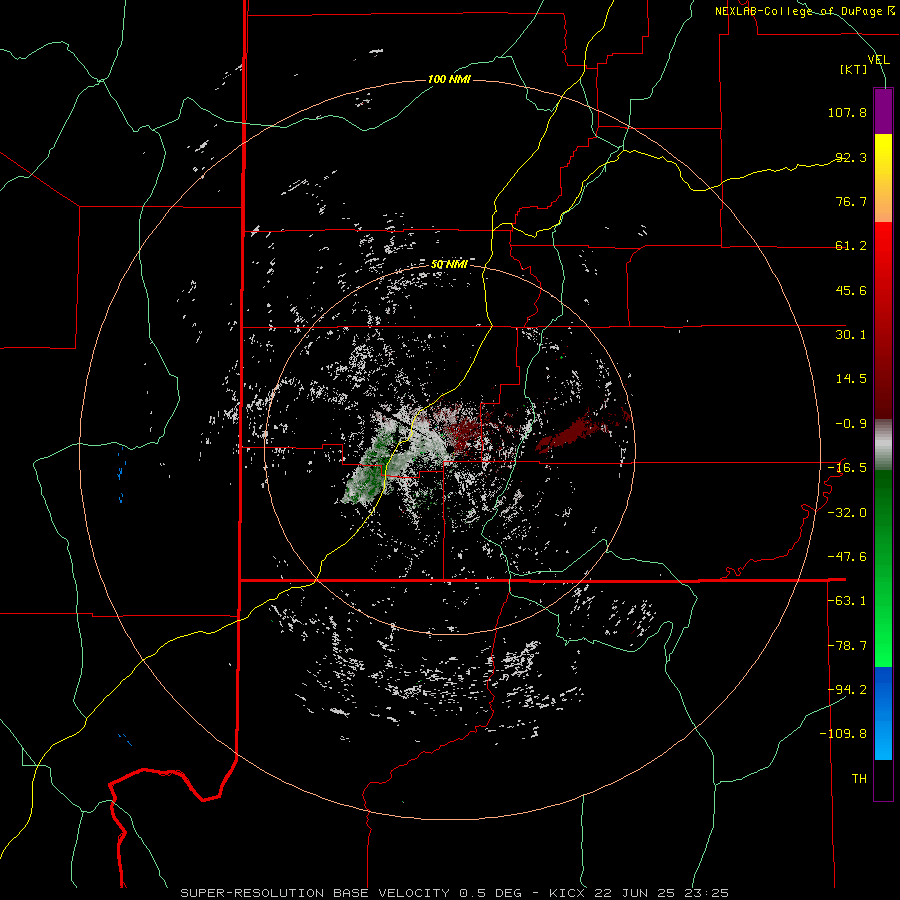Screen dimensions: 900x900
Task: Select the -109.8 velocity scale value
Action: click(x=843, y=734)
